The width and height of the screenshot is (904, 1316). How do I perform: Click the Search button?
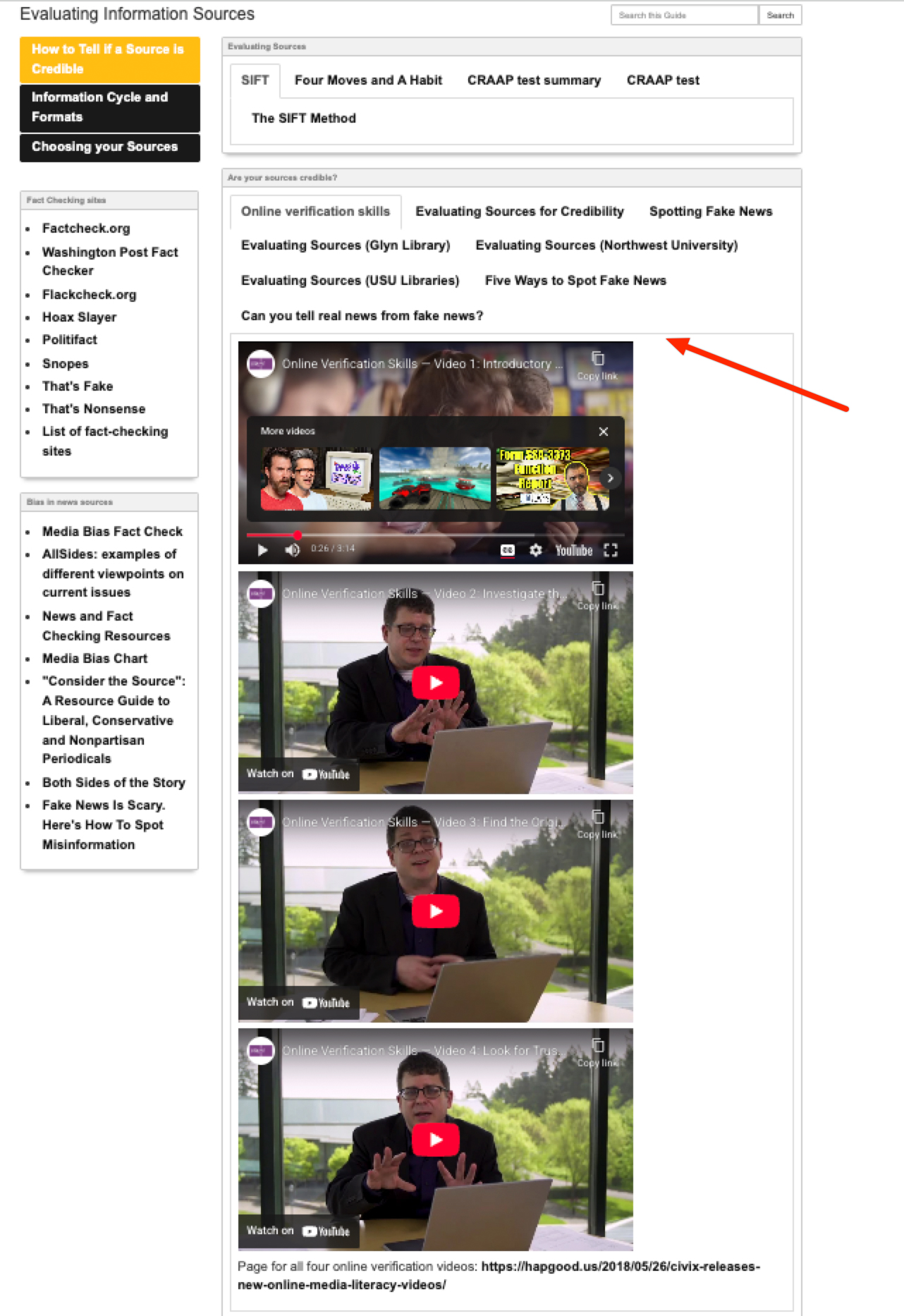coord(780,16)
